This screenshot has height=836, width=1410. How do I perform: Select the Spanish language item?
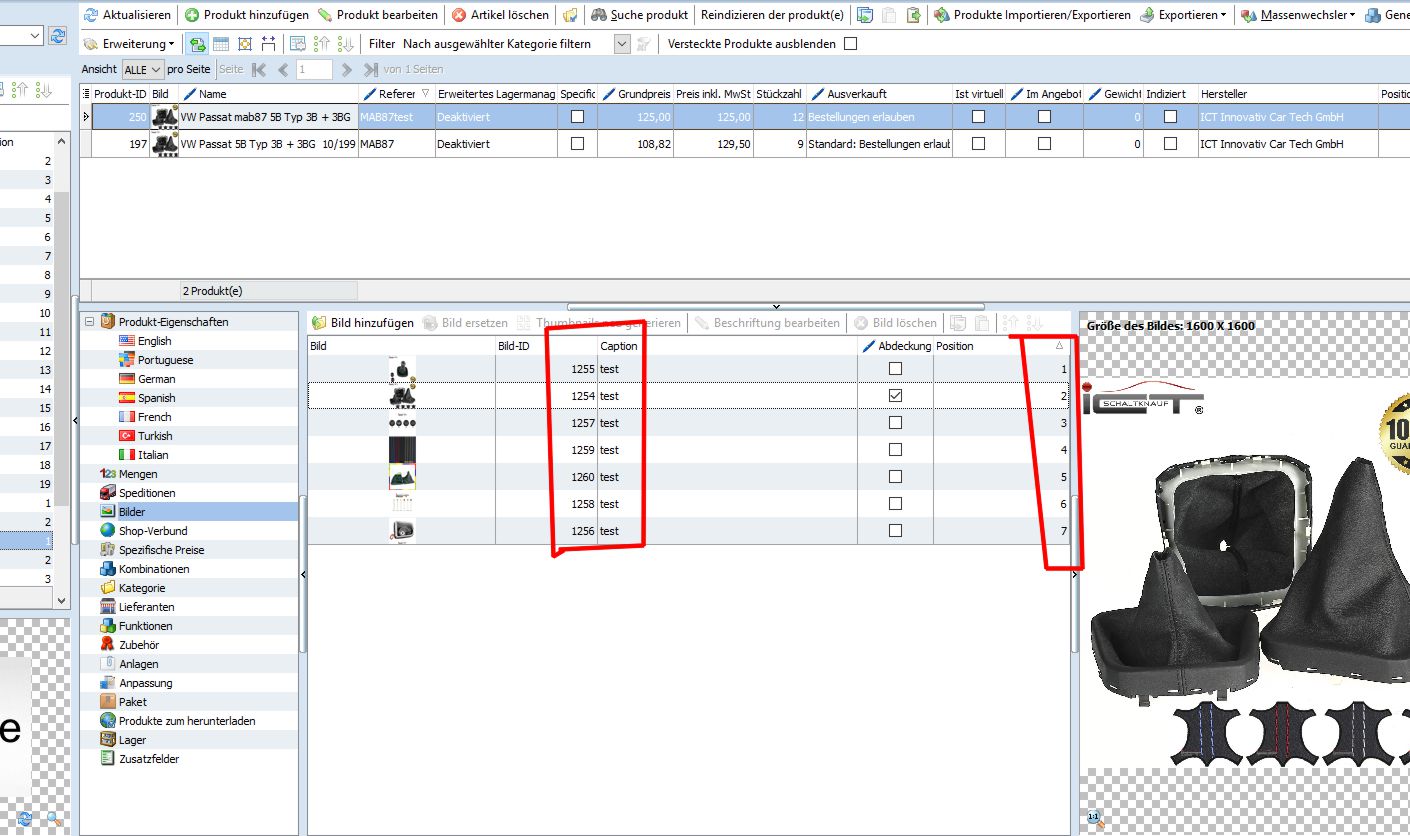click(x=146, y=398)
